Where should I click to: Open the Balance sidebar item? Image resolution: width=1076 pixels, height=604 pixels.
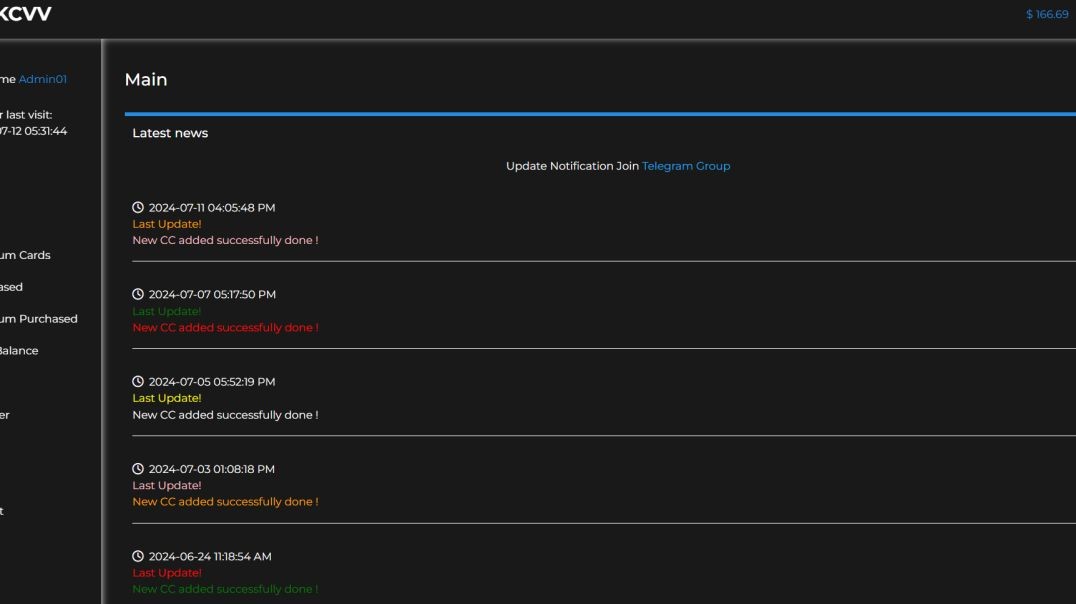coord(19,351)
